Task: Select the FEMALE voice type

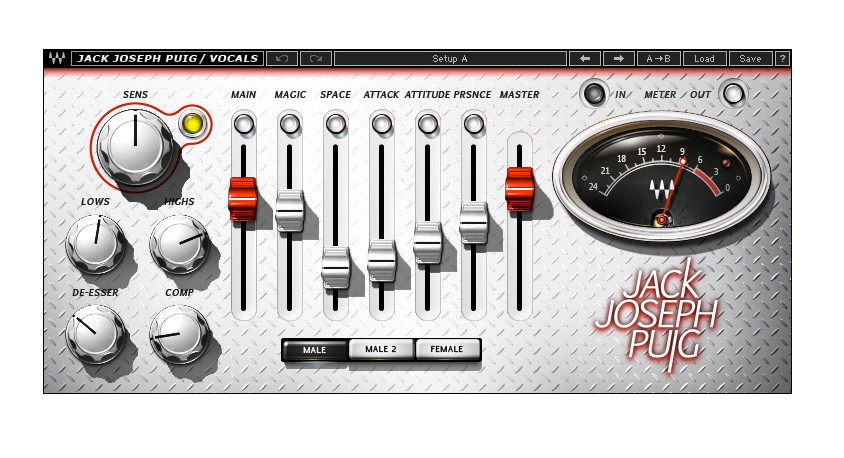Action: 447,349
